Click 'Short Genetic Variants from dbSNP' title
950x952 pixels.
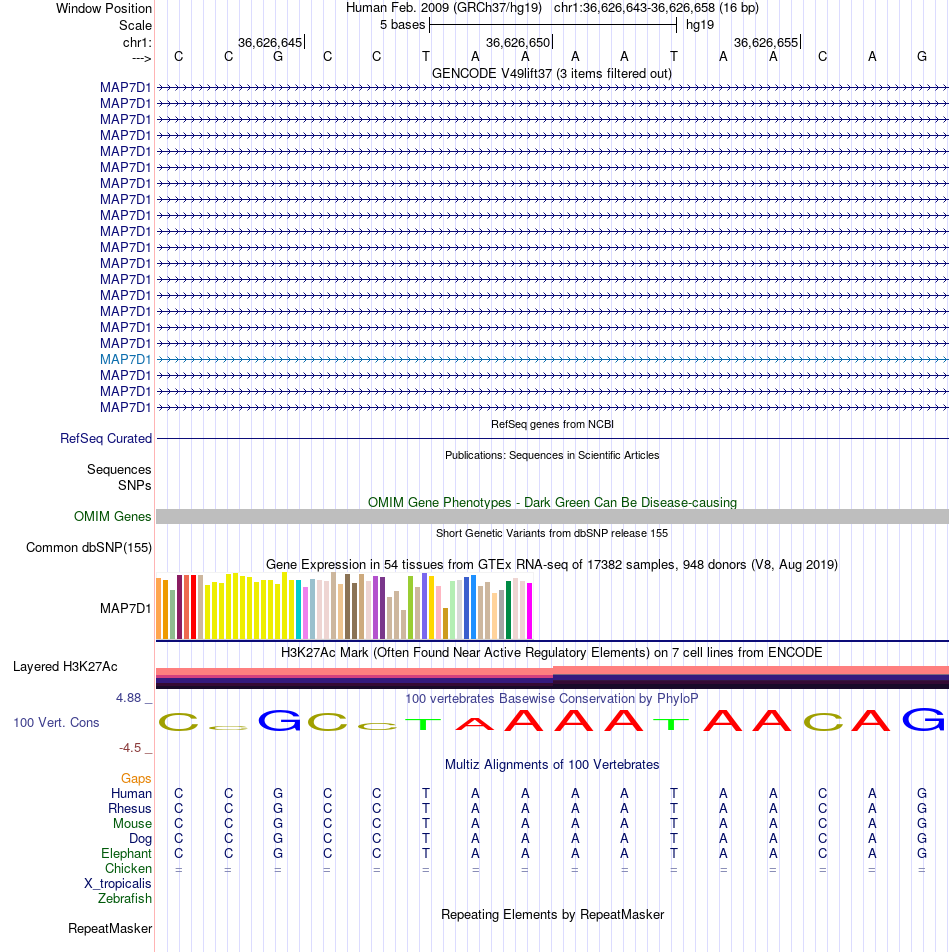pos(552,533)
